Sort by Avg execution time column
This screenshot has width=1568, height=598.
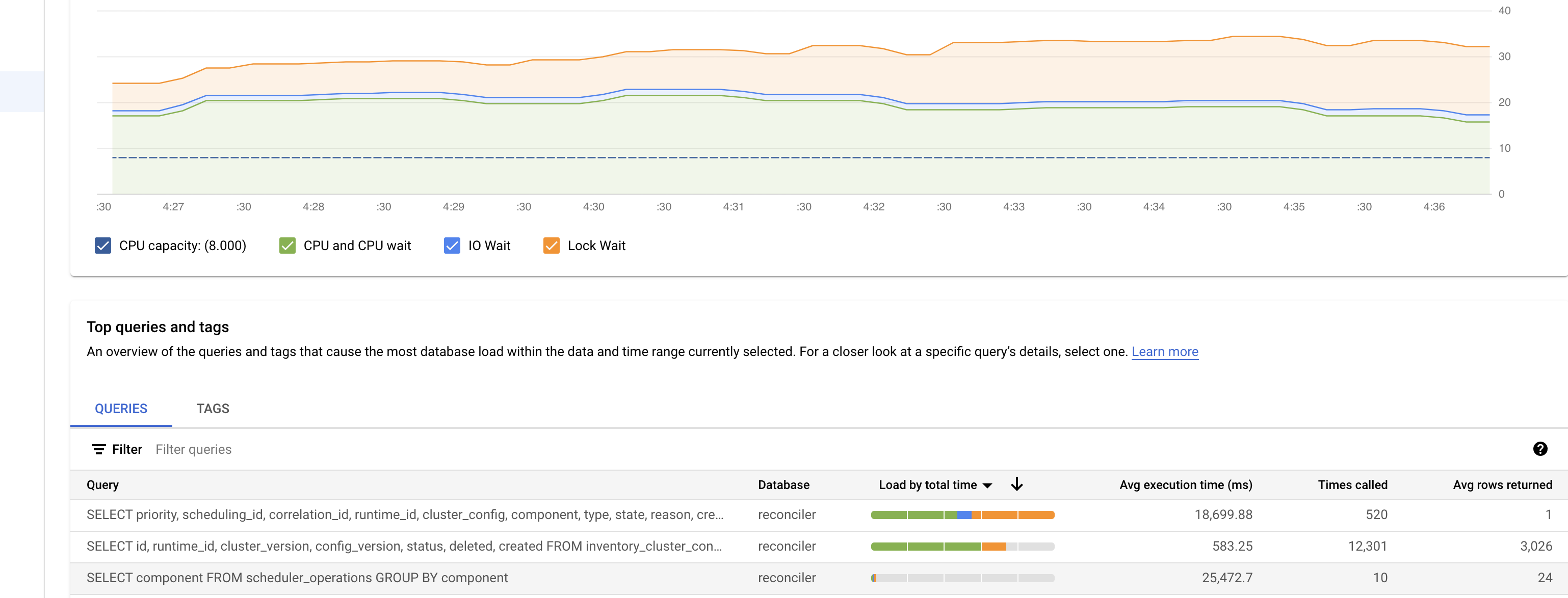point(1186,484)
